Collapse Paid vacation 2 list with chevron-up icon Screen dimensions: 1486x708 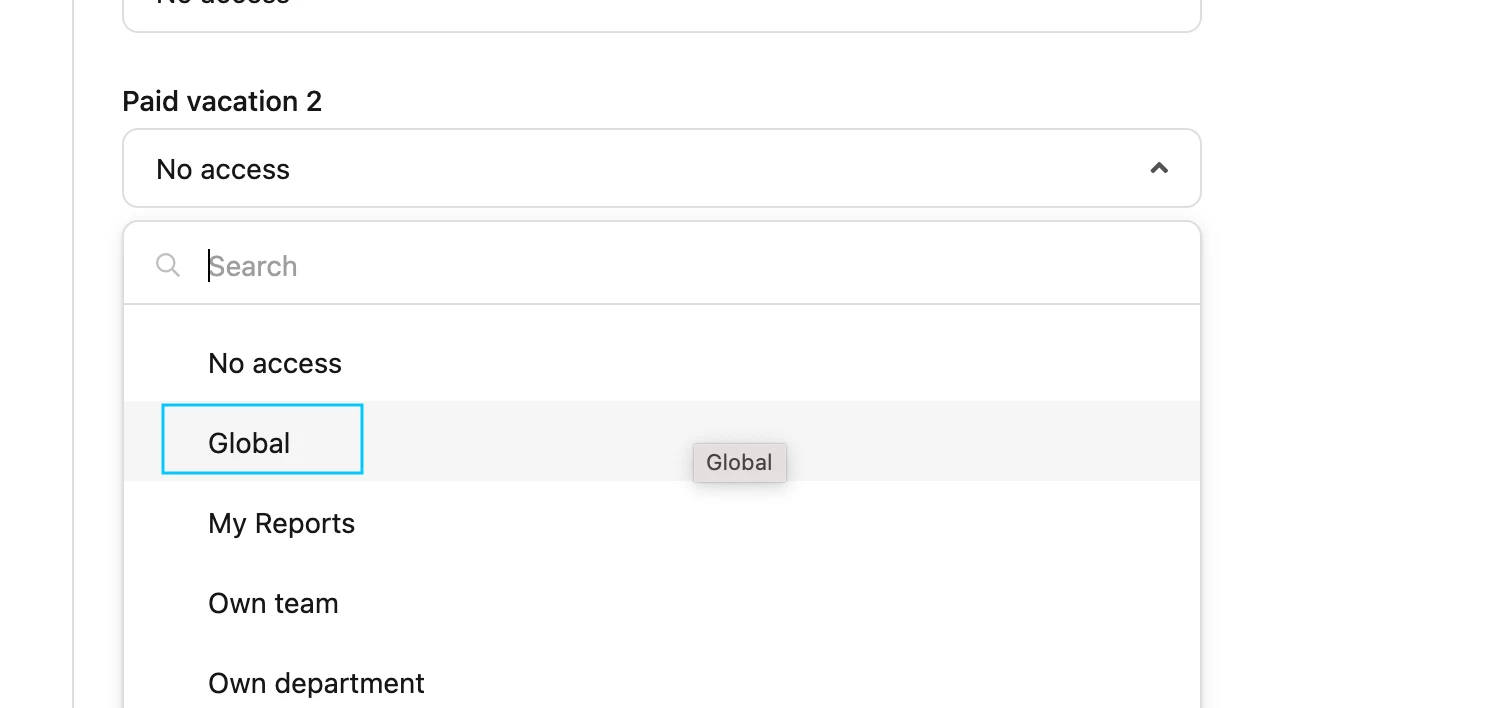point(1159,168)
